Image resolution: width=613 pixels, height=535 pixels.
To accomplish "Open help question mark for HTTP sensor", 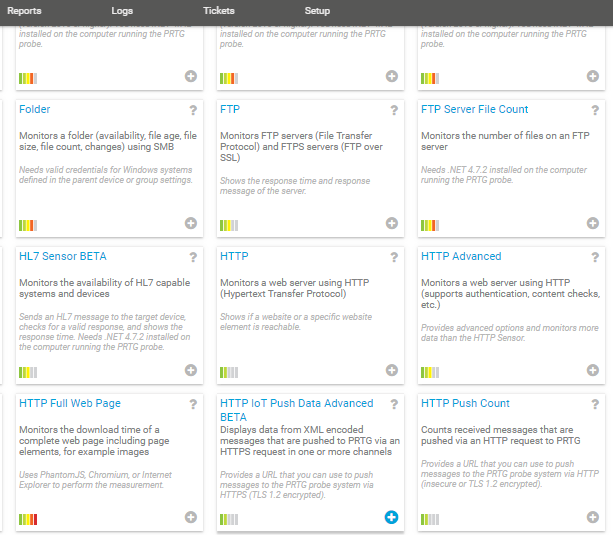I will 394,257.
